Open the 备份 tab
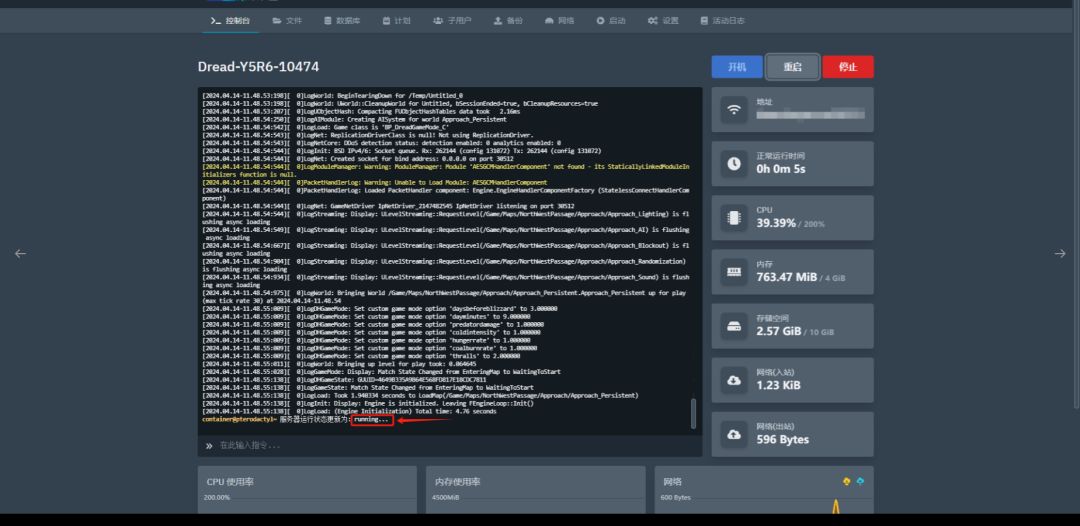 (x=507, y=20)
